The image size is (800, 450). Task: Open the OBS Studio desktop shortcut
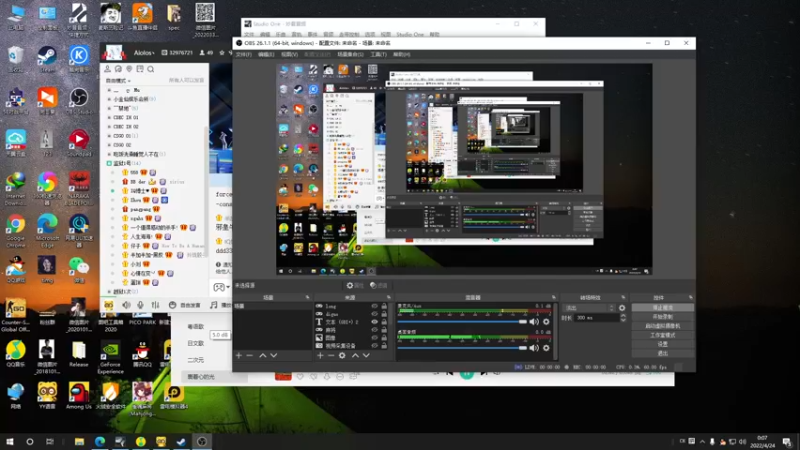[x=79, y=102]
